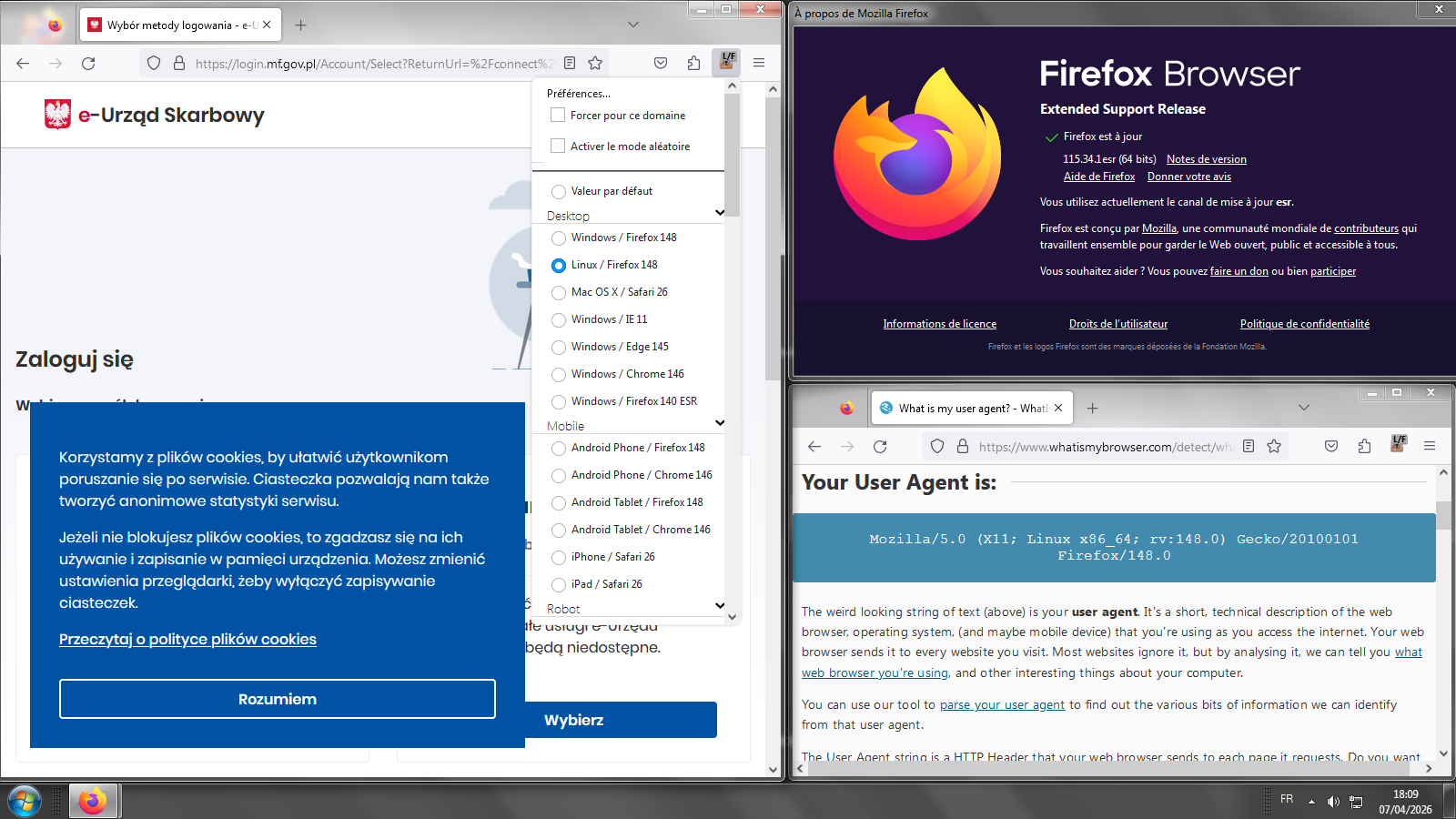
Task: Collapse the Desktop user agent section
Action: pos(720,213)
